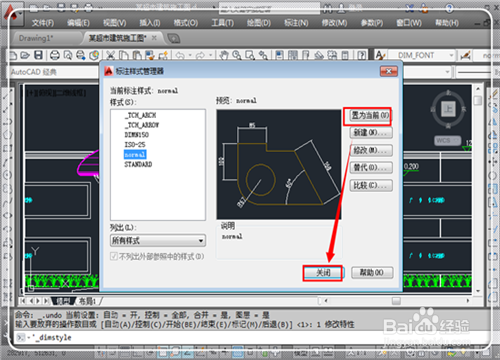Click the horizontal scrollbar thumb below drawing

(x=396, y=301)
